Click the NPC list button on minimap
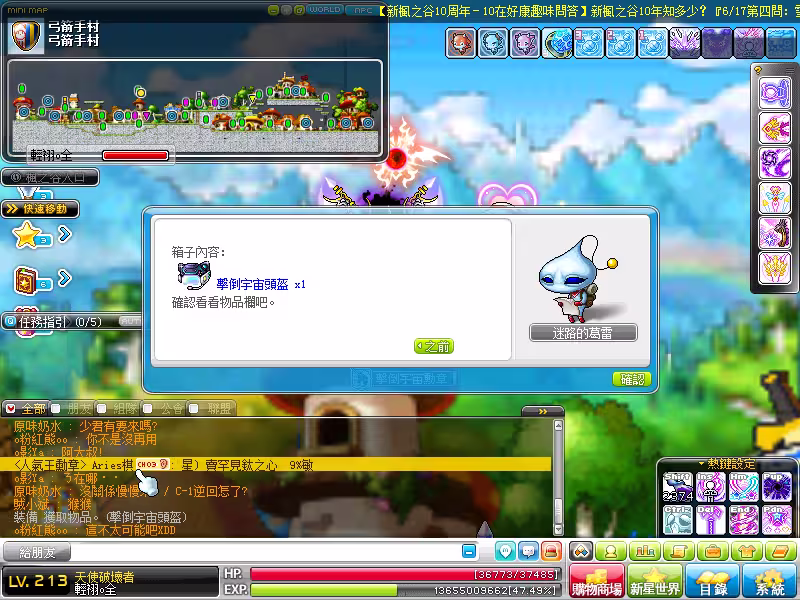Viewport: 800px width, 600px height. point(359,9)
